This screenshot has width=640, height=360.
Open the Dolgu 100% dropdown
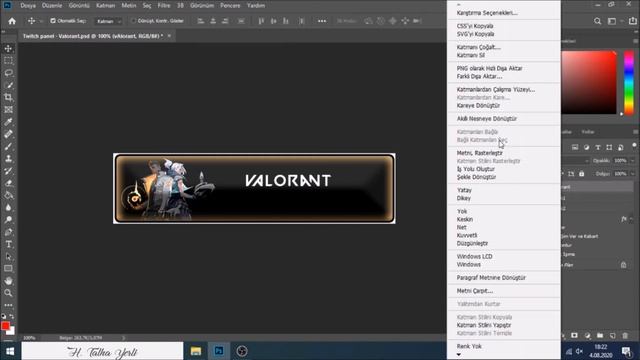(632, 174)
